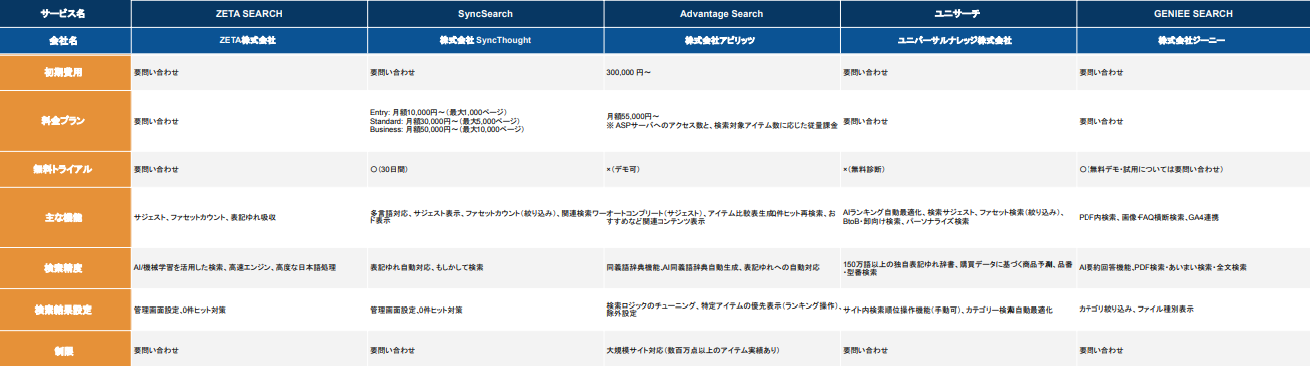This screenshot has height=366, width=1310.
Task: Click the AI/機械学習を活用した検索 accuracy cell
Action: (x=249, y=268)
